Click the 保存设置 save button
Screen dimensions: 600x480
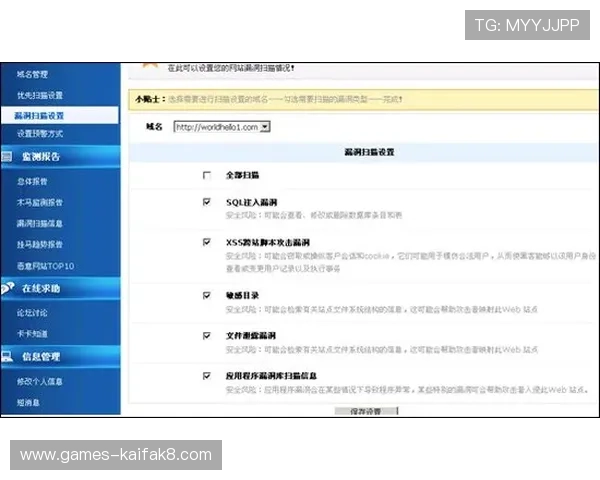[366, 411]
